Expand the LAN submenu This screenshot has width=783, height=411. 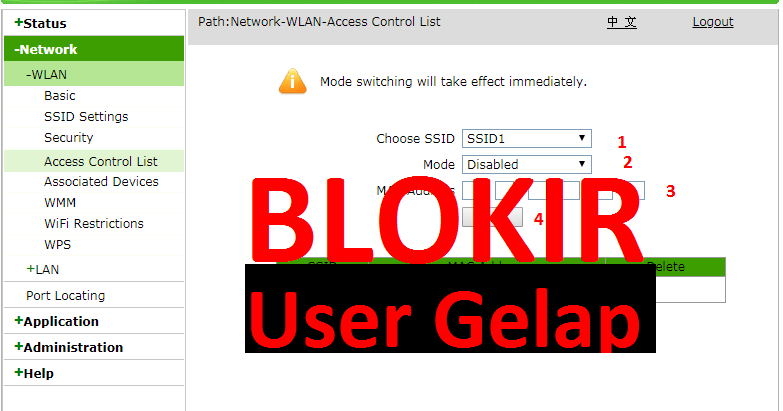(x=42, y=269)
